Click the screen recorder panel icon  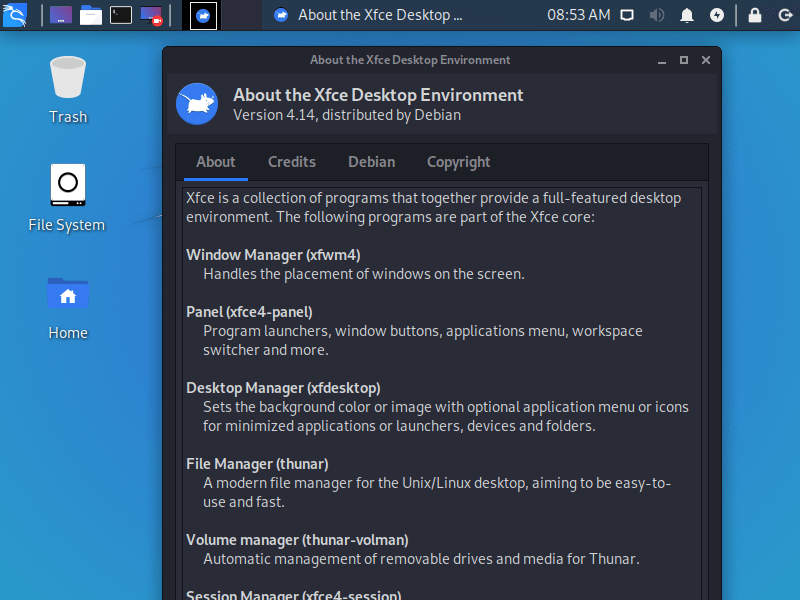151,15
